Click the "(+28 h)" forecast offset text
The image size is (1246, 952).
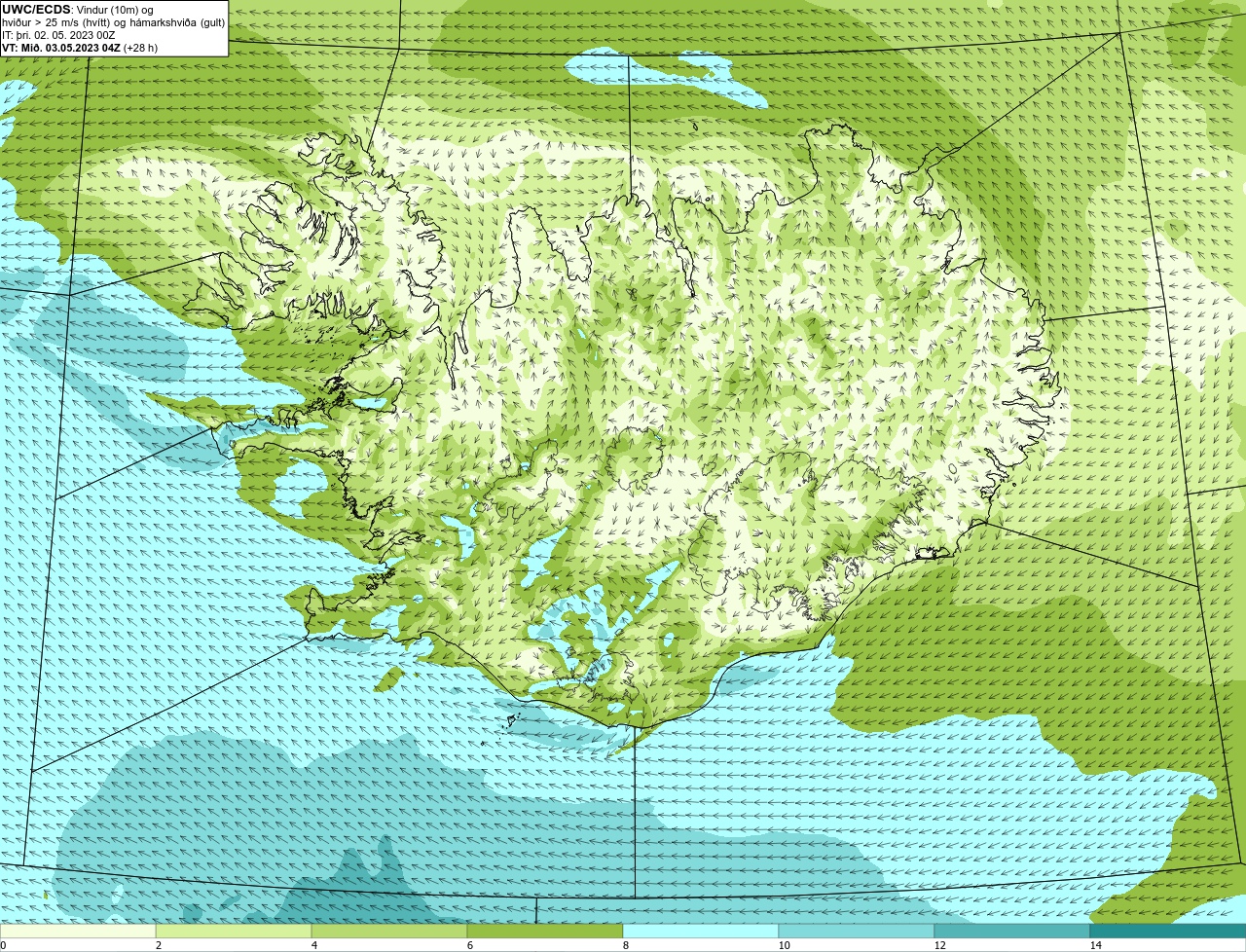click(141, 47)
